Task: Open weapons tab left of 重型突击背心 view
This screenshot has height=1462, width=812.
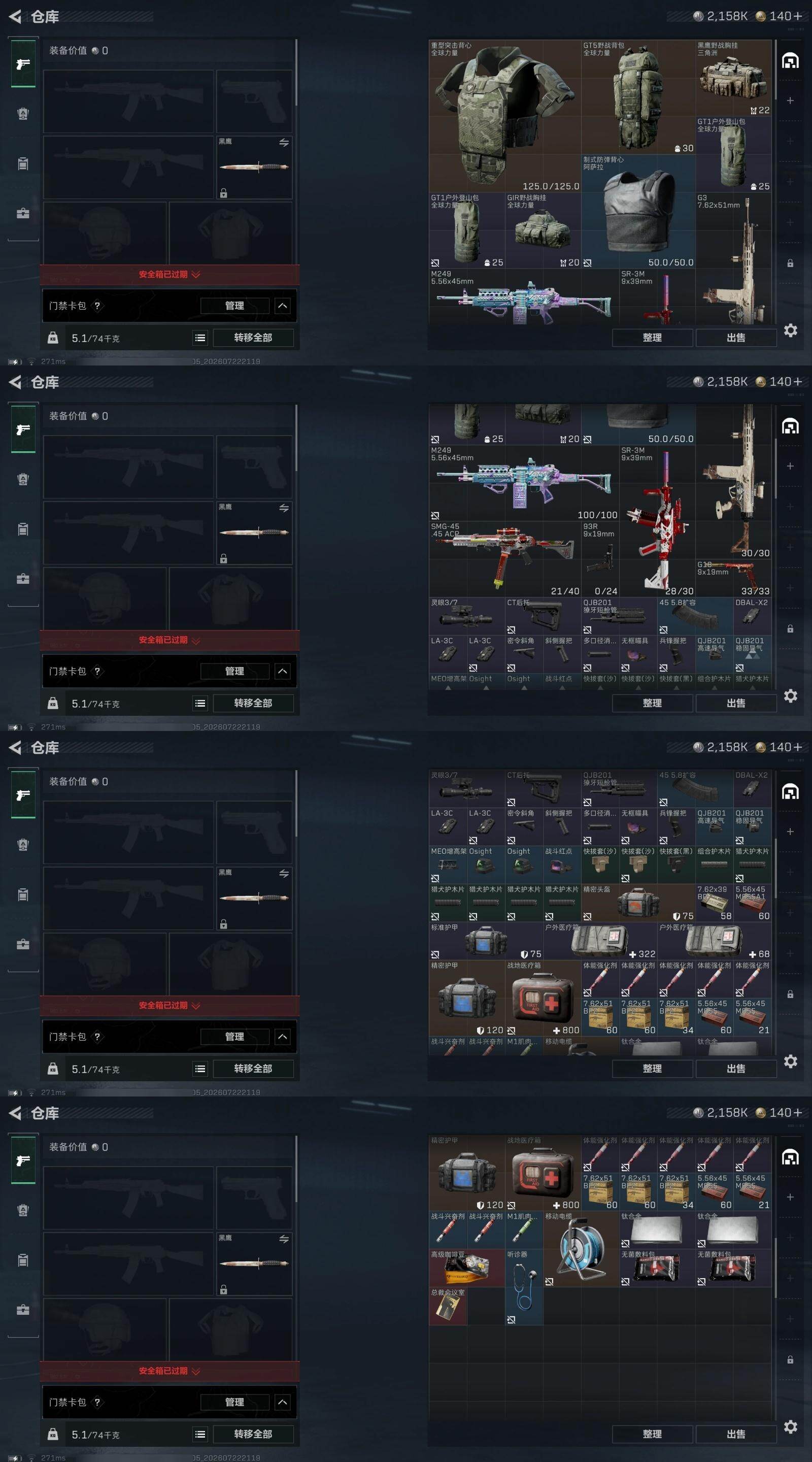Action: point(23,64)
